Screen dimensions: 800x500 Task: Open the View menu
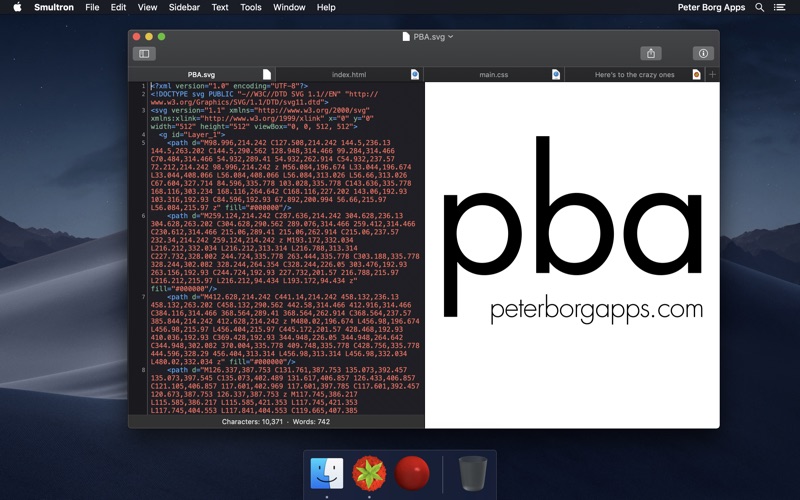[x=147, y=7]
